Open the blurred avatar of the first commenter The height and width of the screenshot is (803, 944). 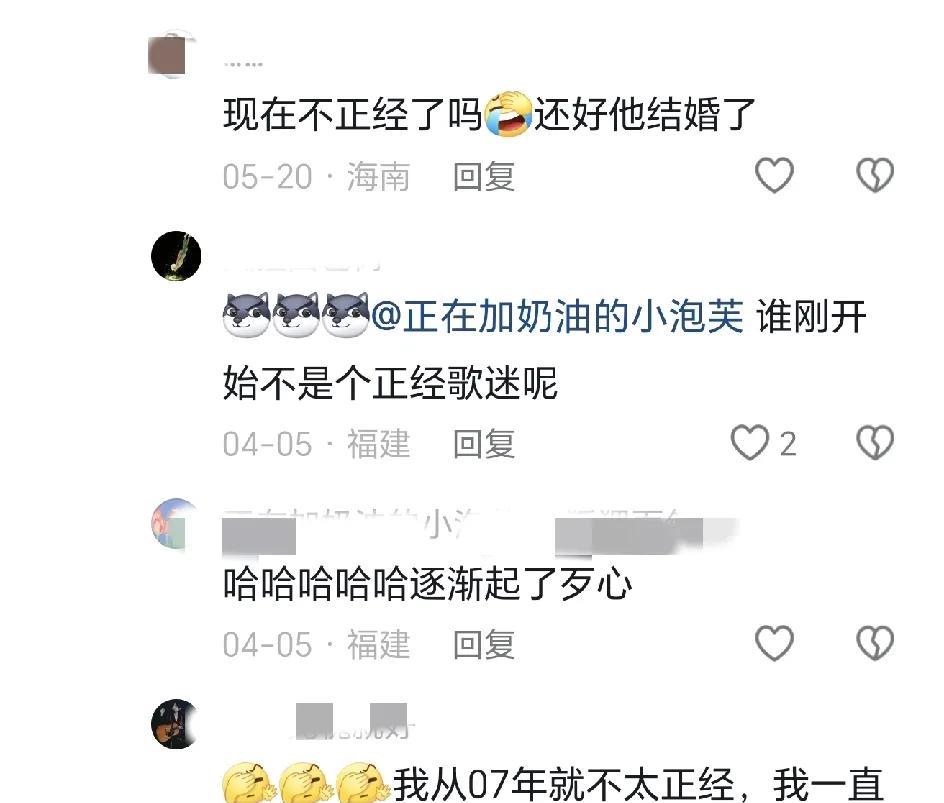tap(172, 54)
